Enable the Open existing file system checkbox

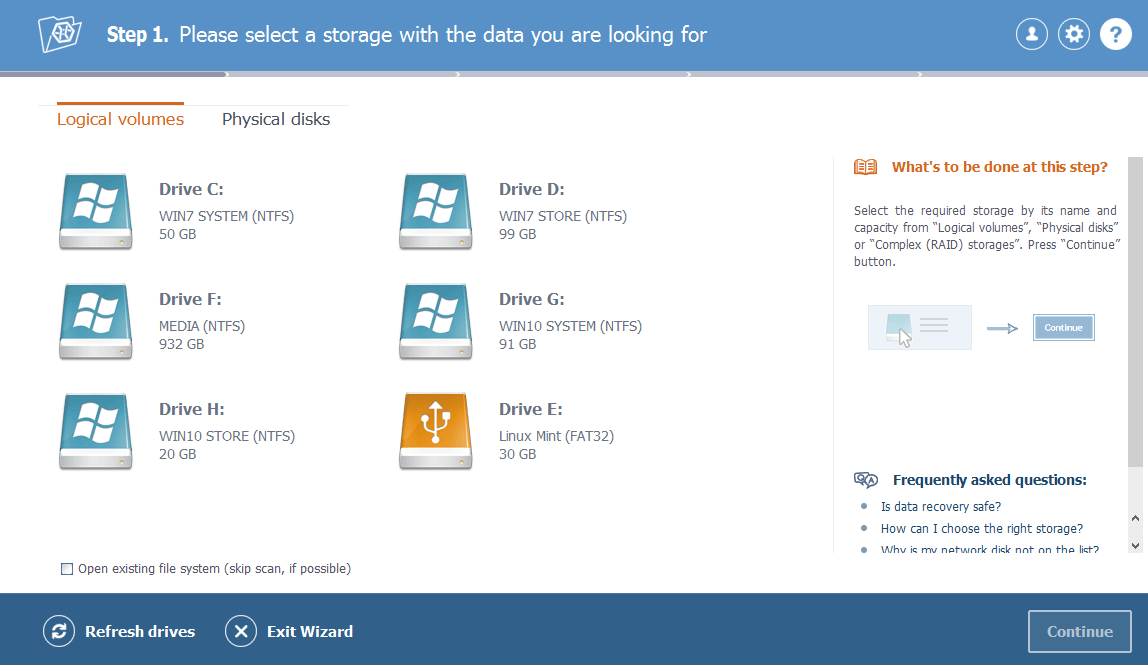click(67, 569)
